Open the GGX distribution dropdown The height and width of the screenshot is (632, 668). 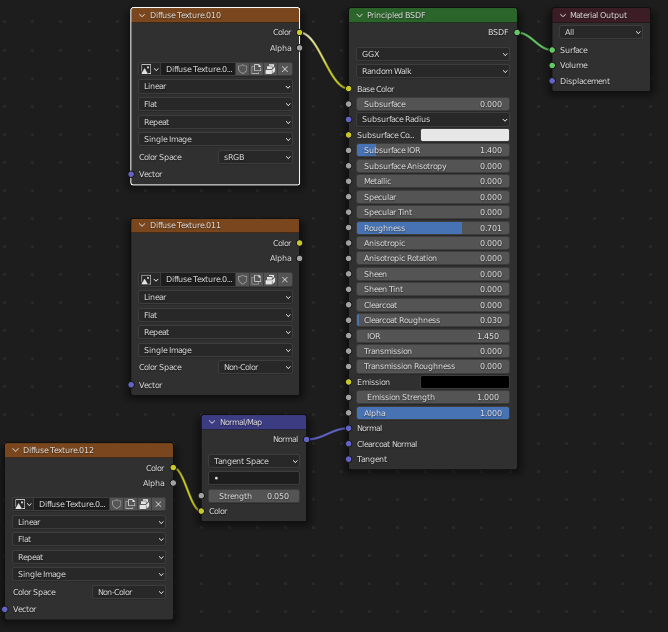tap(433, 54)
